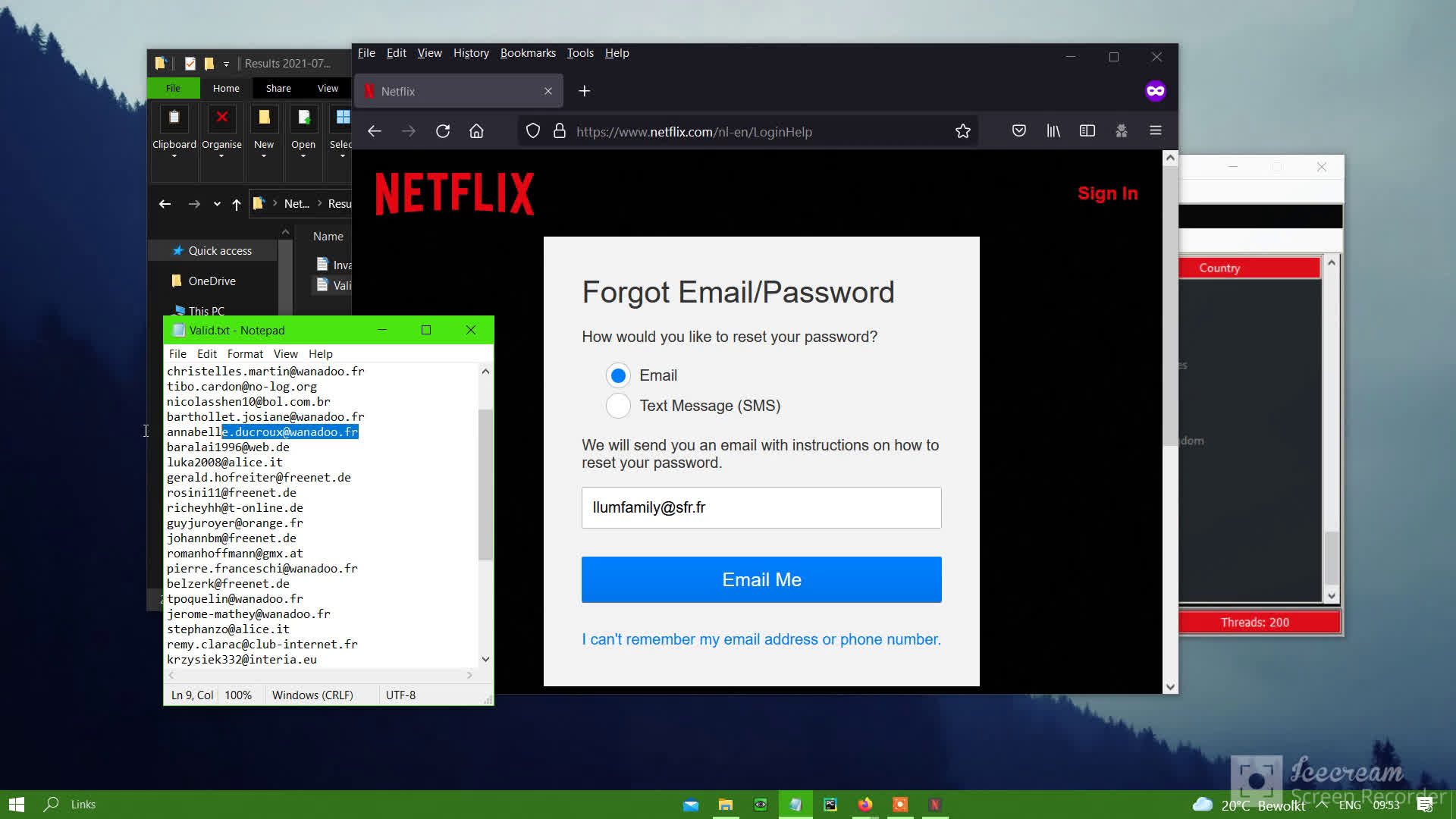Viewport: 1456px width, 819px height.
Task: Save the page to Pocket
Action: click(x=1018, y=130)
